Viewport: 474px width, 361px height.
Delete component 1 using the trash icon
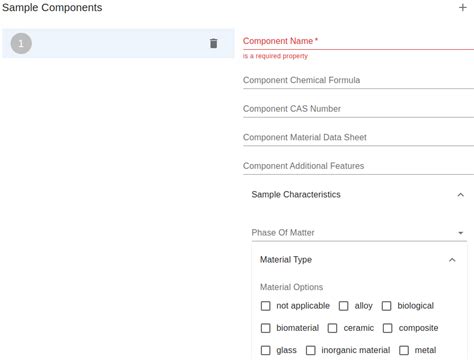213,43
